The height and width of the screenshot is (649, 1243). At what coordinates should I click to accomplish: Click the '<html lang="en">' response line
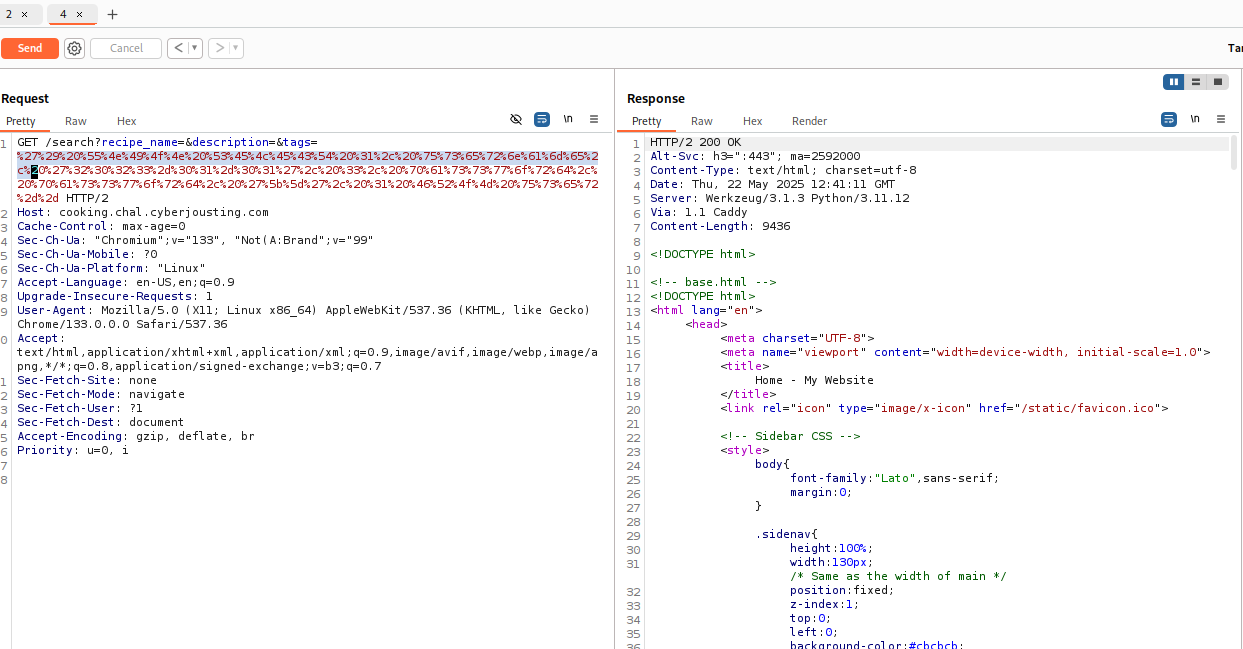[706, 311]
